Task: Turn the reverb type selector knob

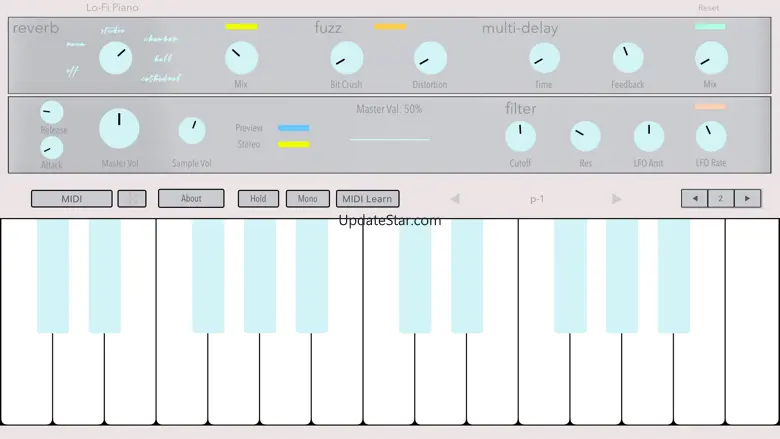Action: (115, 58)
